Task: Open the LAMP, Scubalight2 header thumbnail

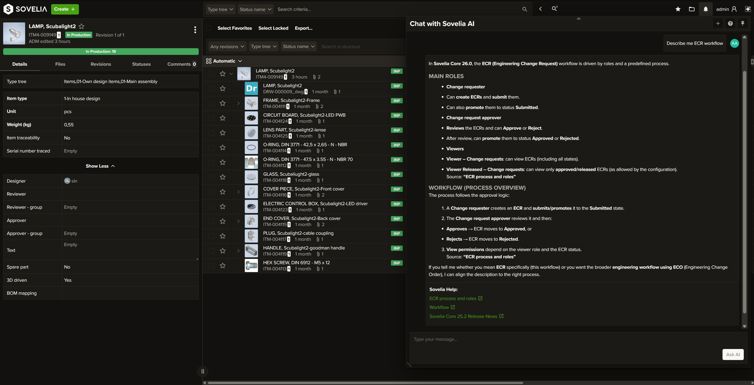Action: 14,34
